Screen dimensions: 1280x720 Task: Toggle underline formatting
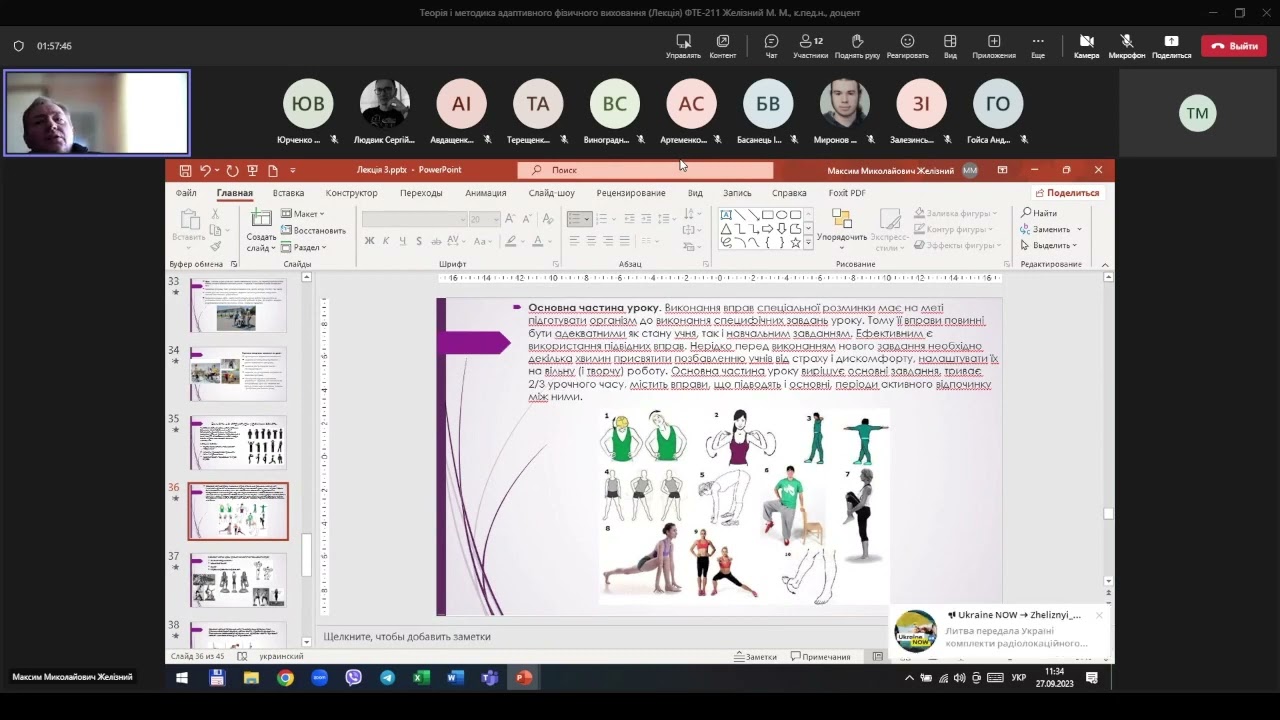(402, 241)
